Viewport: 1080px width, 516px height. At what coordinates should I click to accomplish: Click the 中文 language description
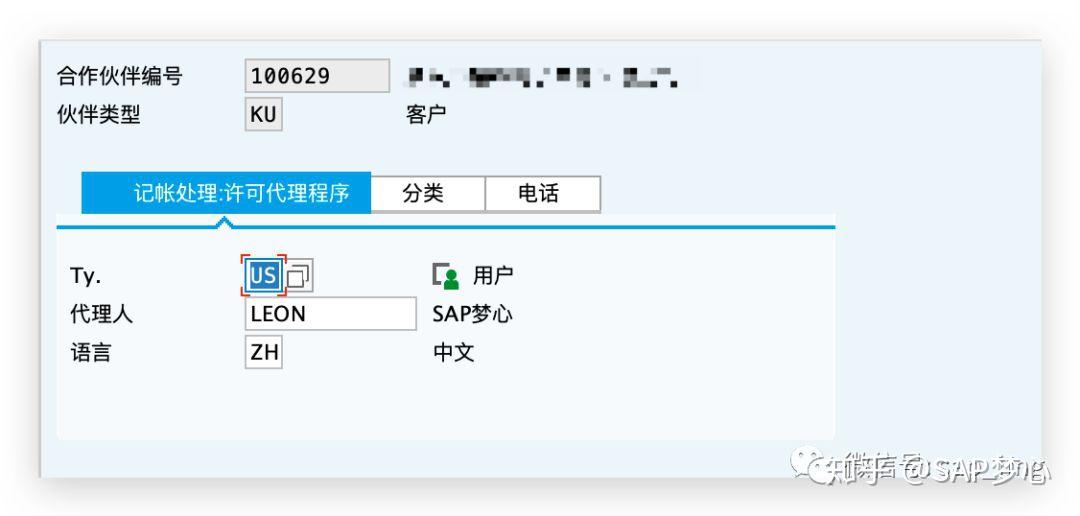[453, 353]
